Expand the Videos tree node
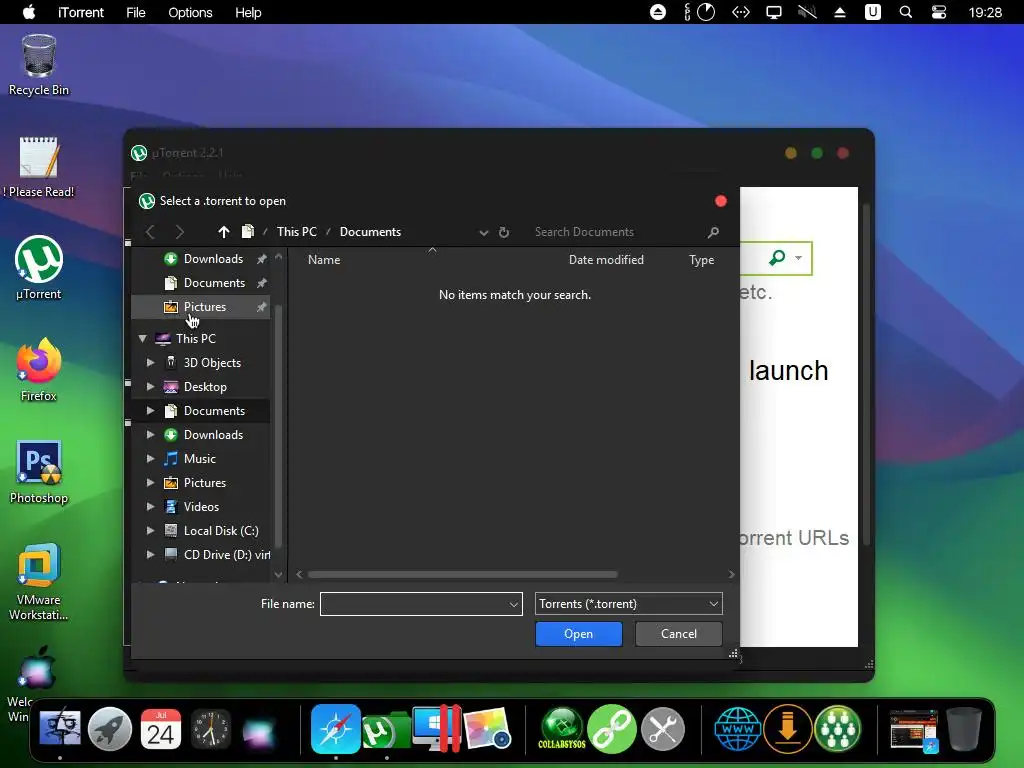Screen dimensions: 1024x768 (150, 507)
